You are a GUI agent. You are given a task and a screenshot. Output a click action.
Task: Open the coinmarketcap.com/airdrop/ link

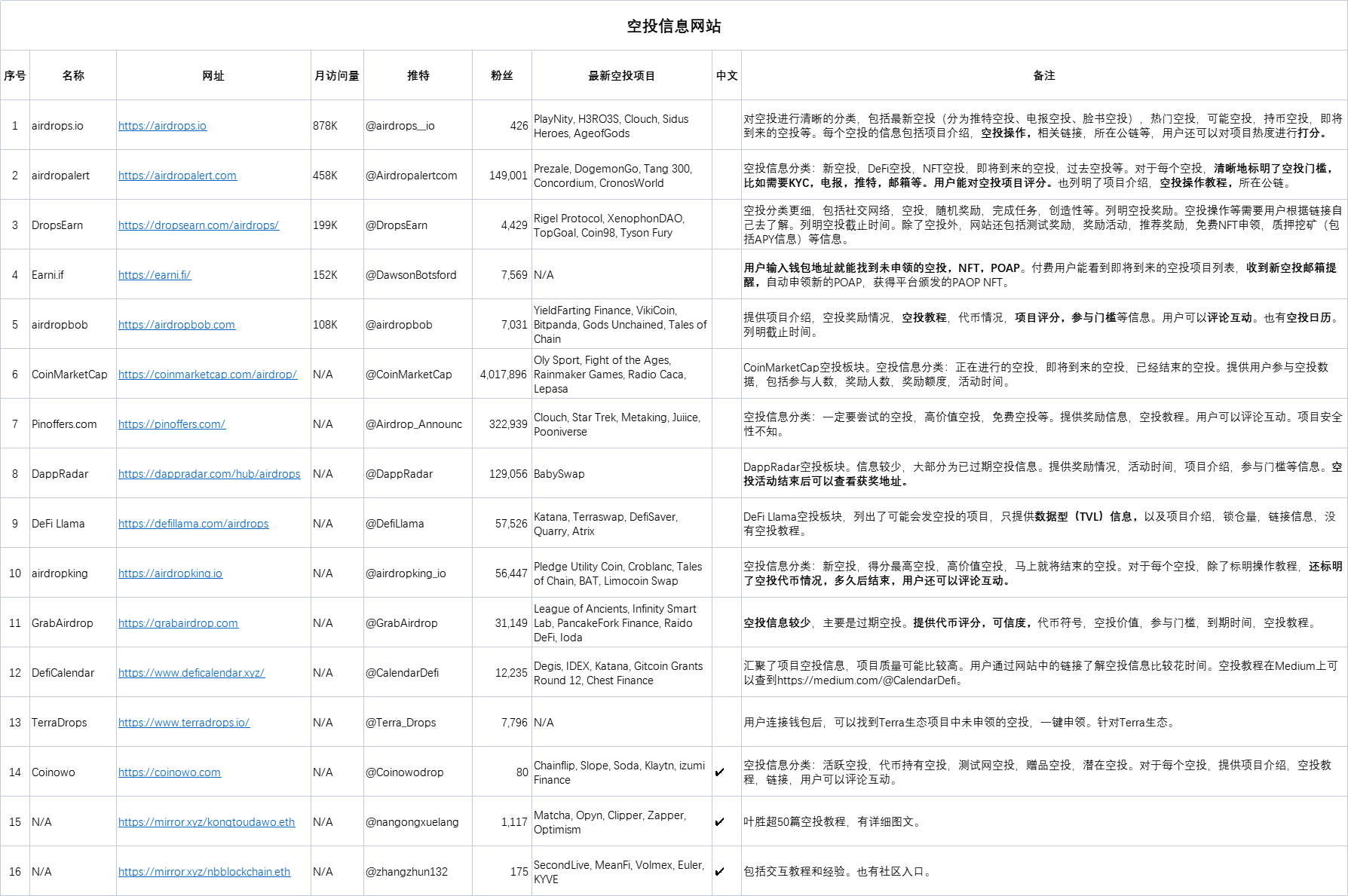[x=207, y=375]
